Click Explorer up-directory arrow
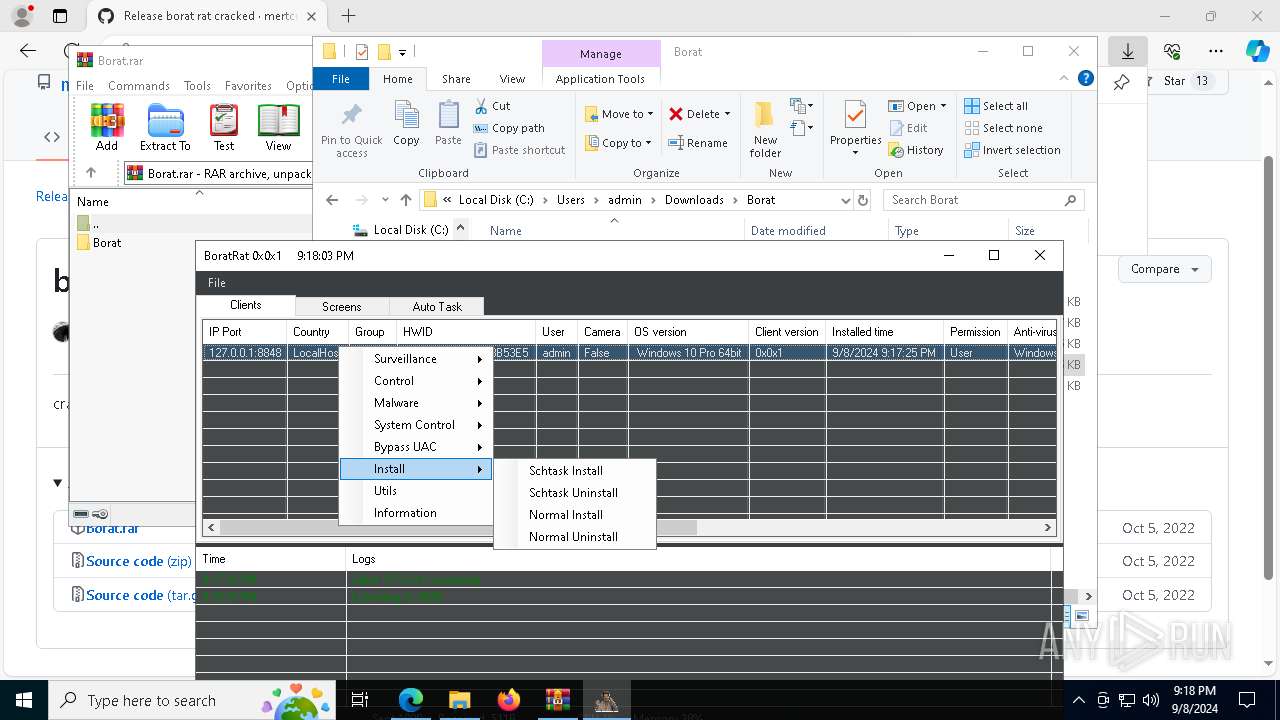 [x=405, y=200]
